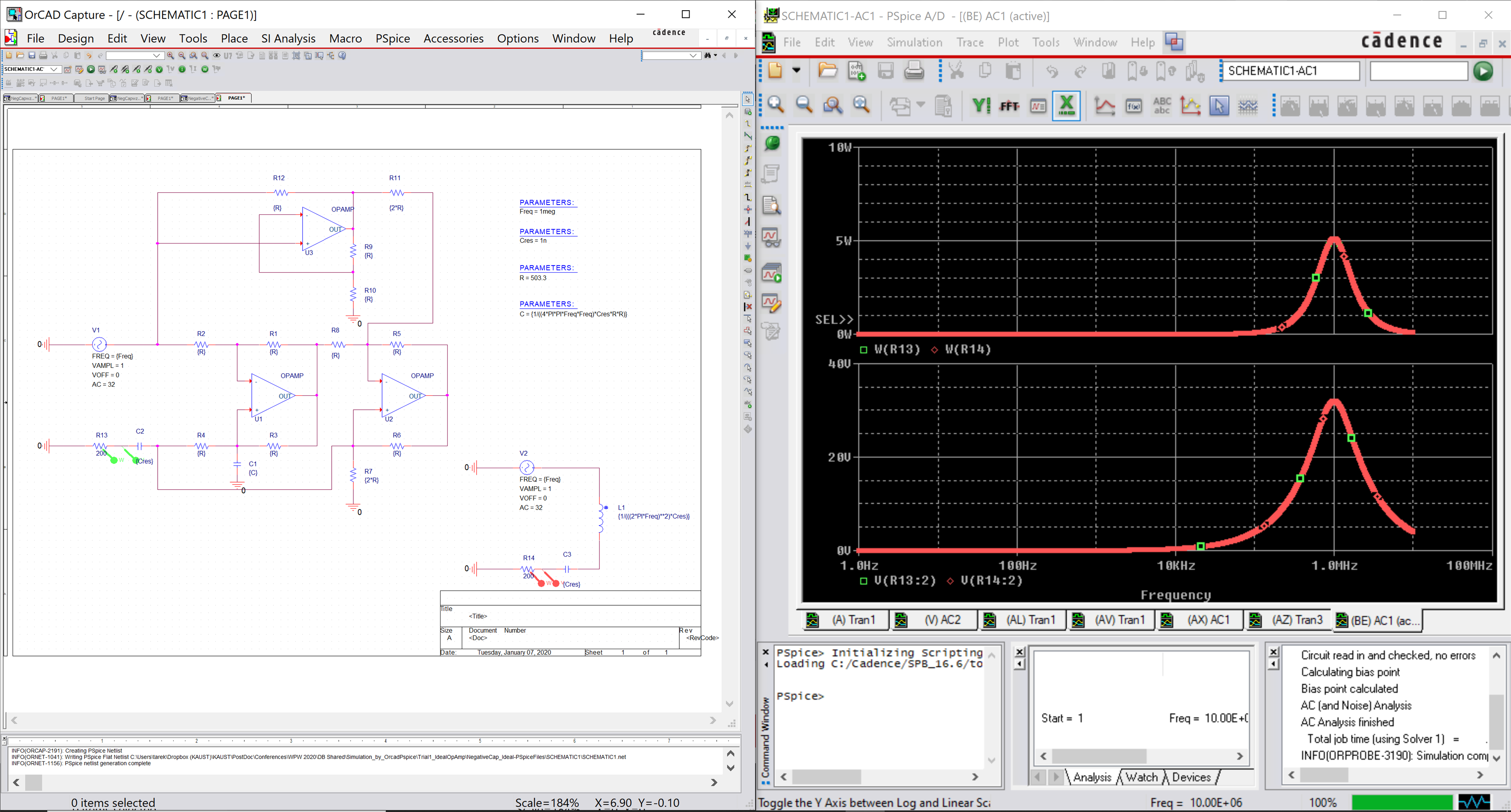Click scroll up arrow in PSpice output window
Screen dimensions: 1511x812
click(1496, 656)
